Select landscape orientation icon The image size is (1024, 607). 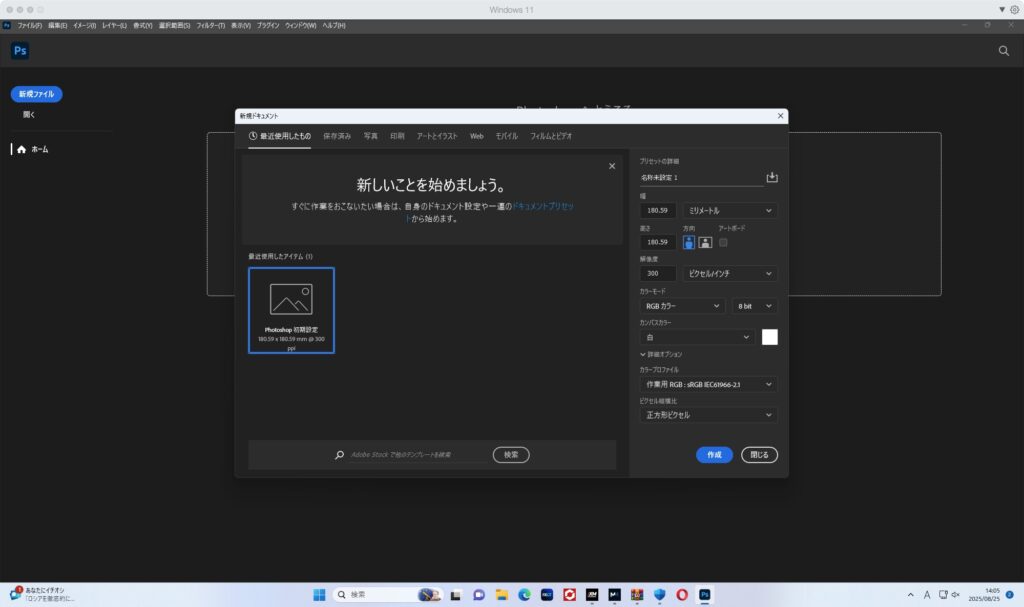tap(705, 242)
